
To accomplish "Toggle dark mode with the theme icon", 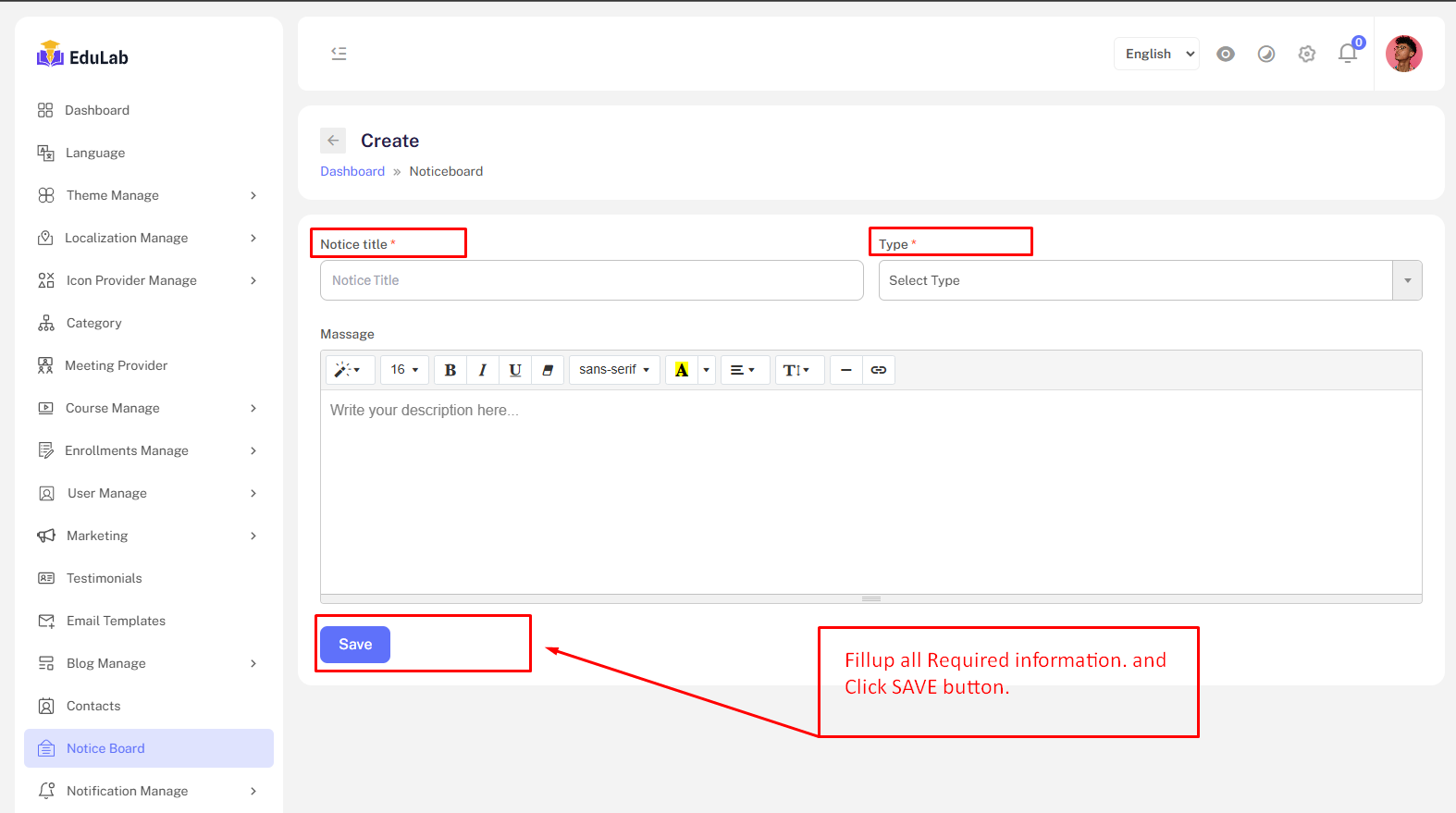I will pos(1266,54).
